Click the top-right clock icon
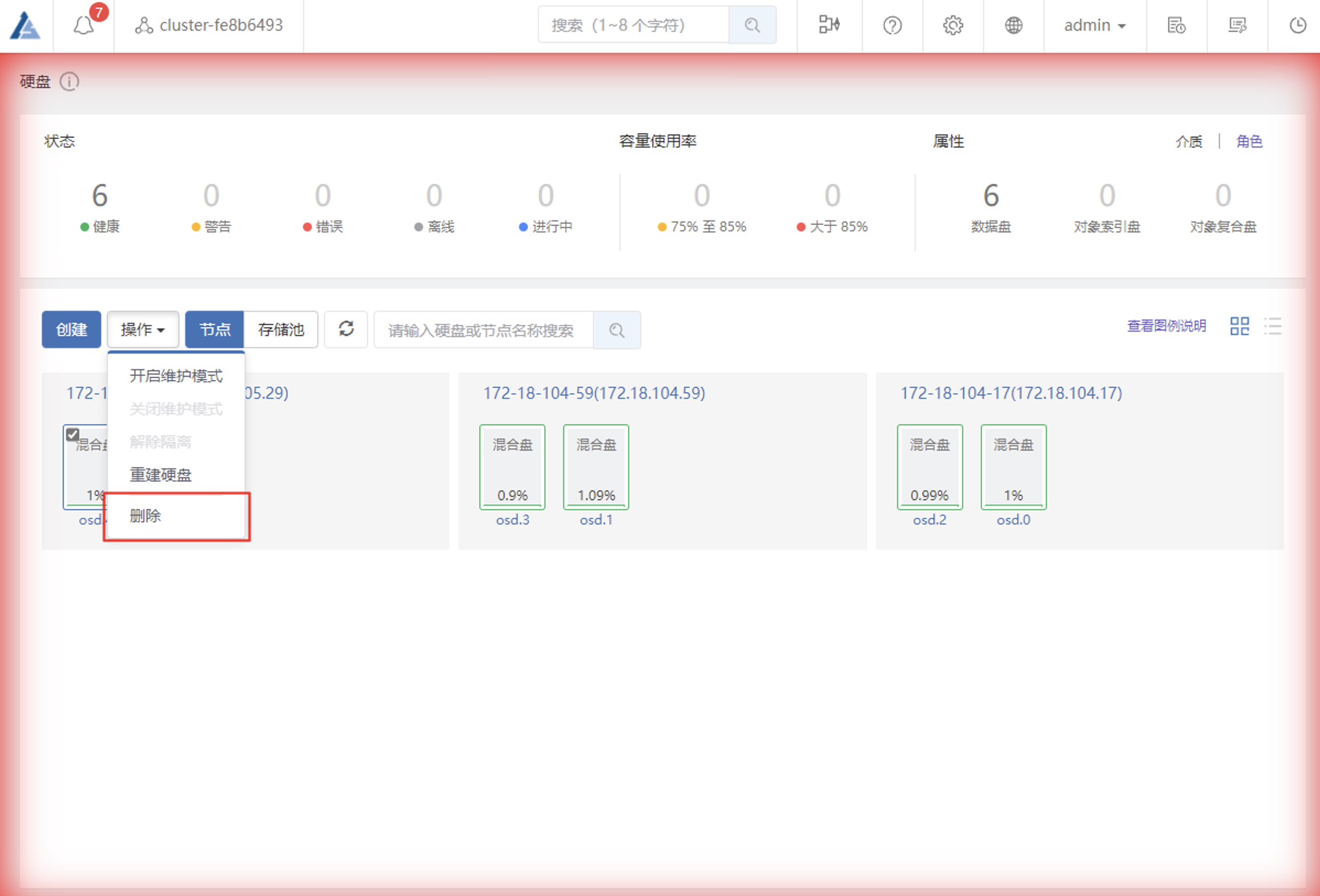The image size is (1320, 896). coord(1298,26)
